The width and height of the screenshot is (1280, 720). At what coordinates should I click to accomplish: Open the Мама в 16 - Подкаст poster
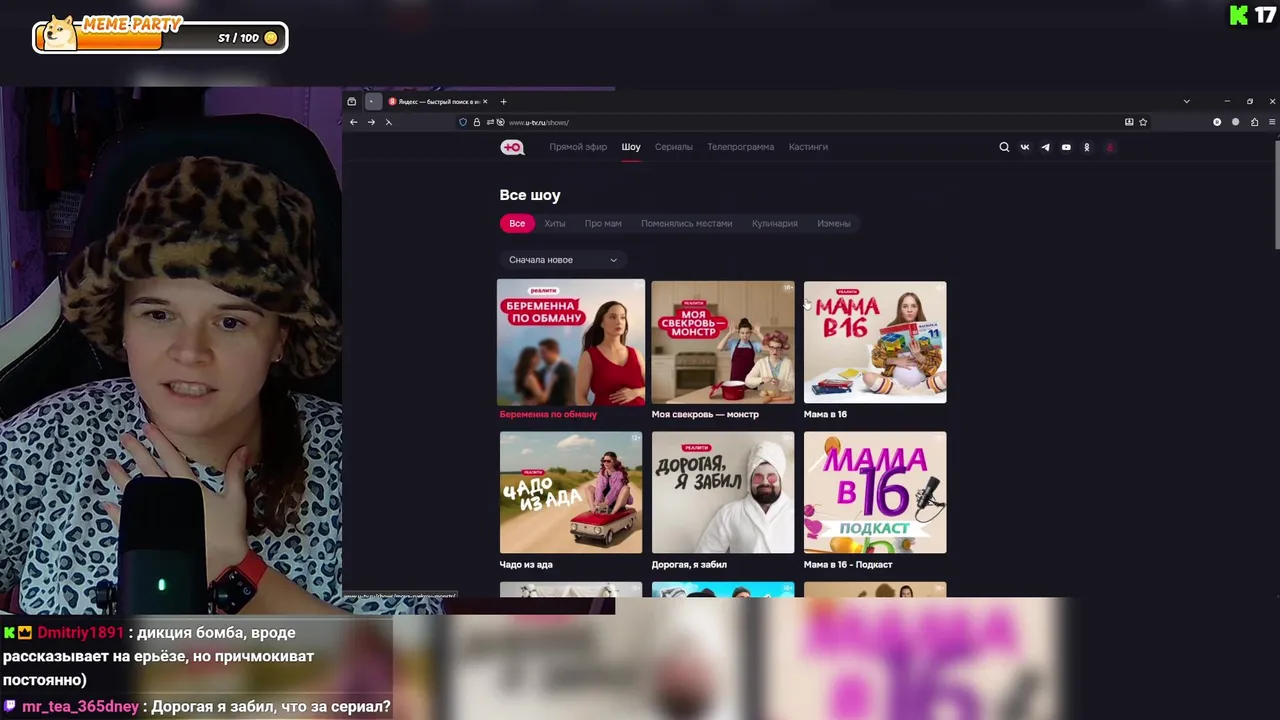click(x=875, y=492)
